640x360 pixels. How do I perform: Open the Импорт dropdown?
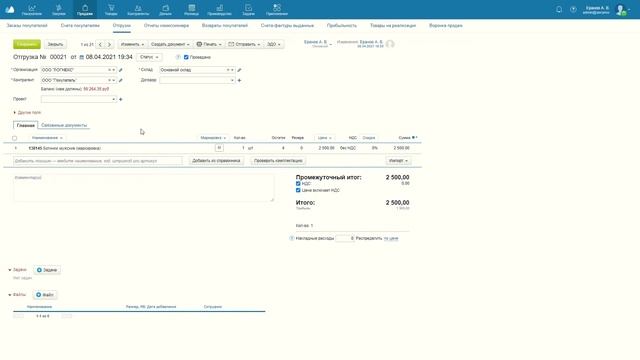click(x=398, y=160)
